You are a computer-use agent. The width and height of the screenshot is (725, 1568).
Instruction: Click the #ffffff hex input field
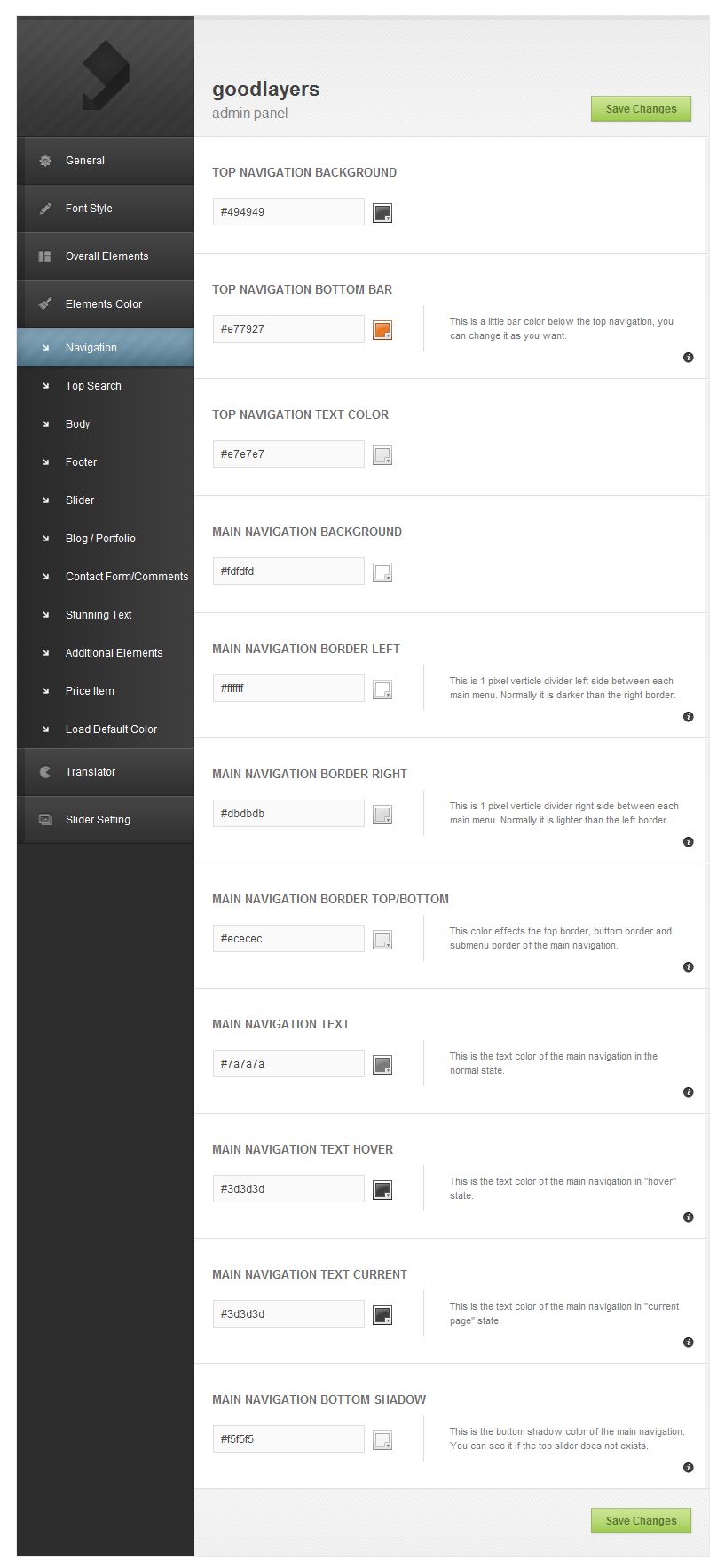[x=288, y=689]
